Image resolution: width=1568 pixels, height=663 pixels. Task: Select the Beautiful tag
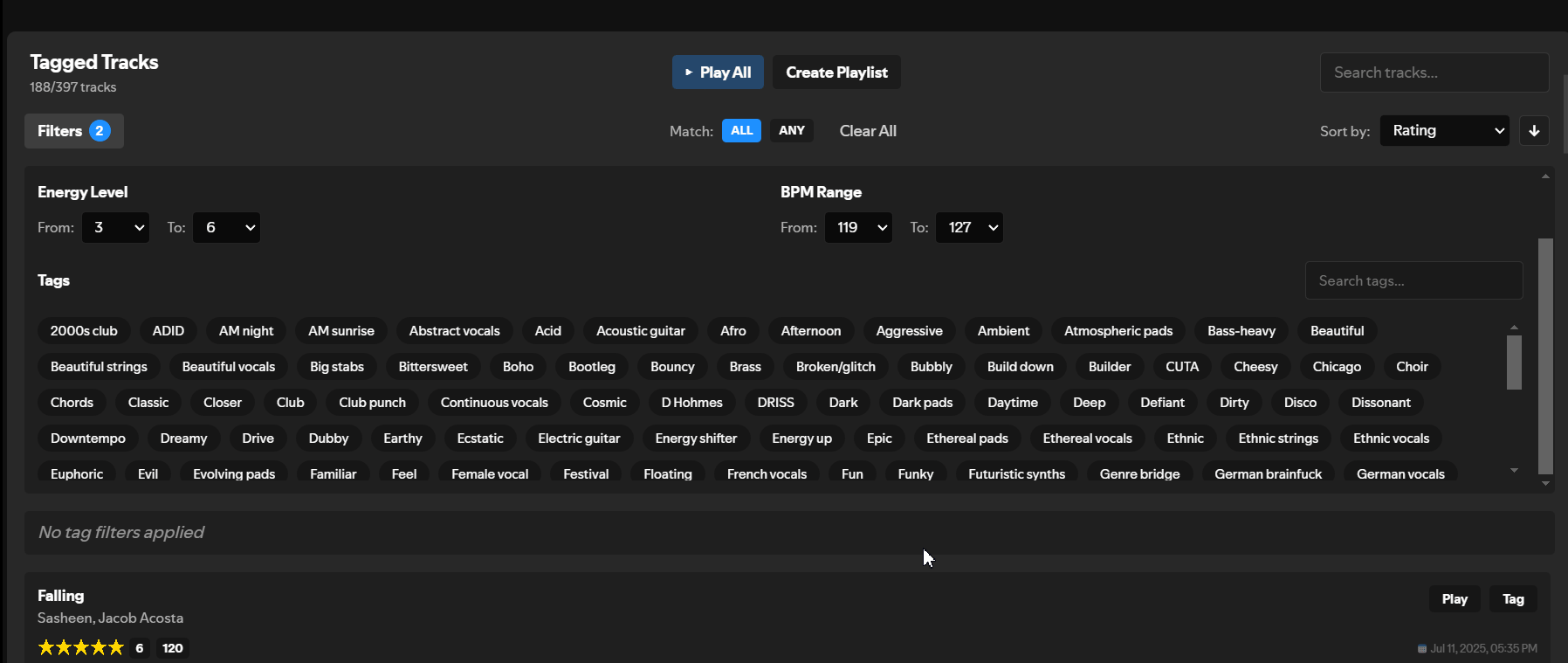(1337, 331)
